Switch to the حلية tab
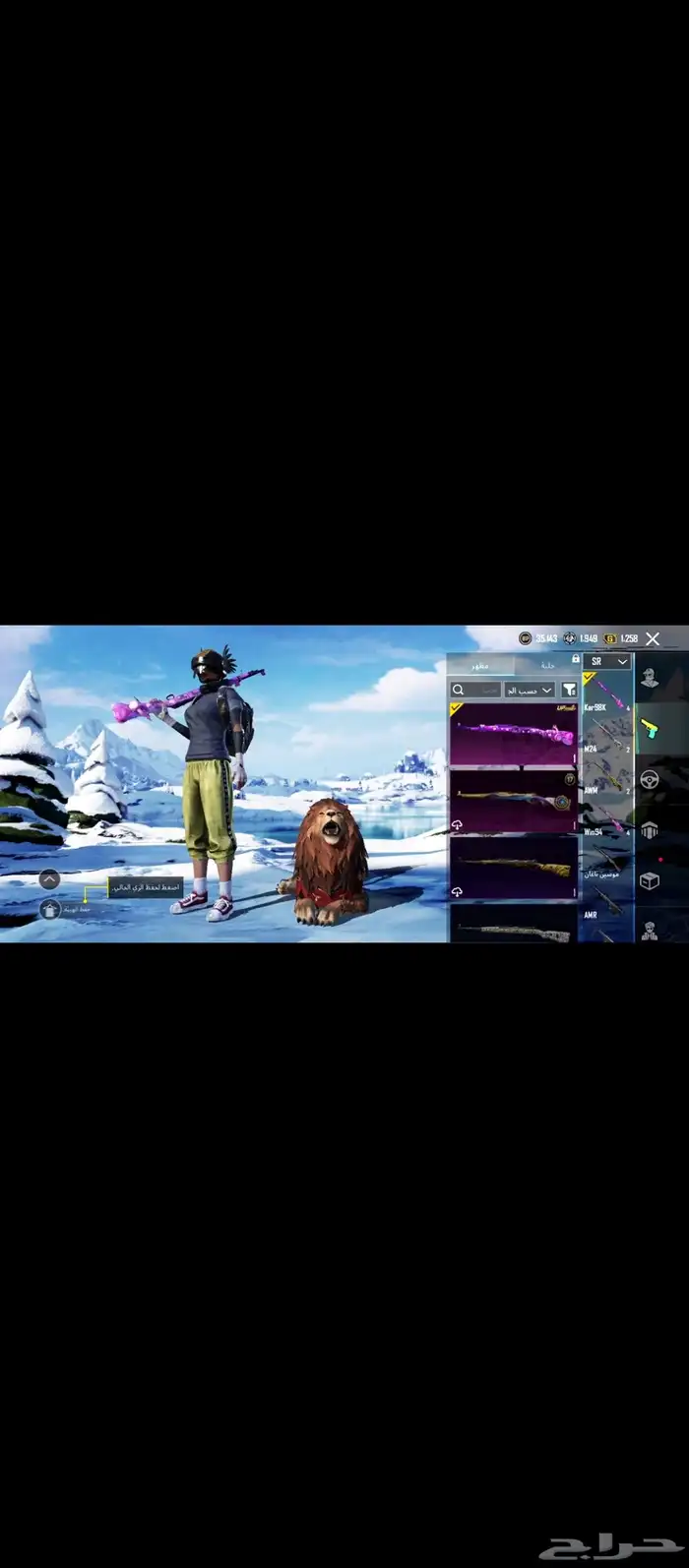This screenshot has width=689, height=1568. tap(547, 665)
